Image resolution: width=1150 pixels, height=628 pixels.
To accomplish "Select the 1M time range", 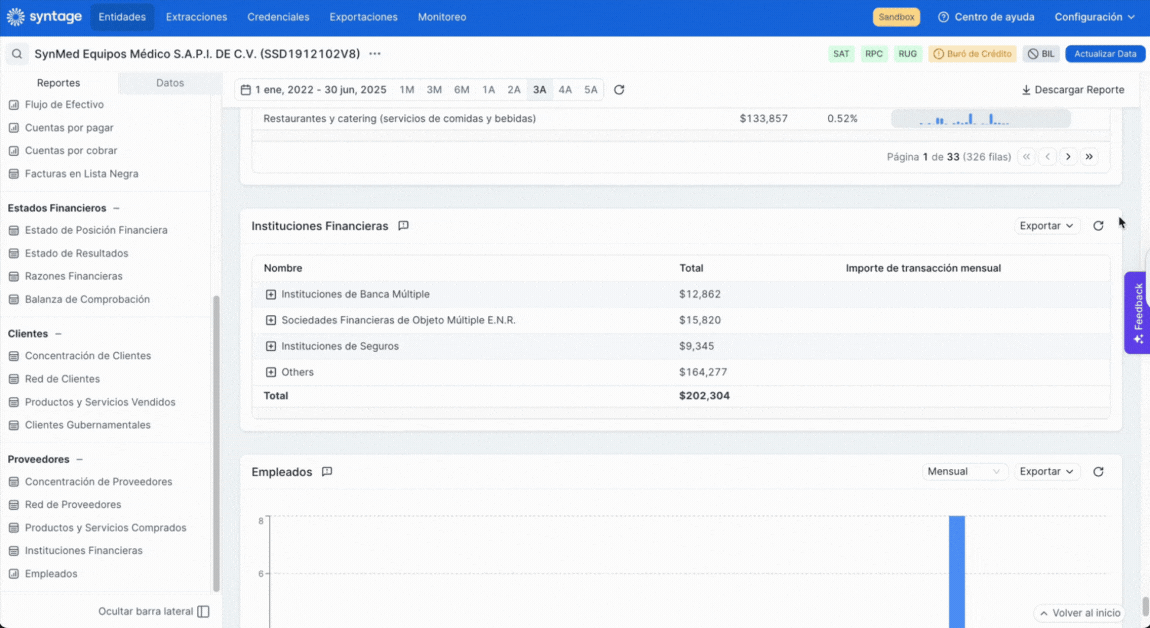I will [x=407, y=90].
